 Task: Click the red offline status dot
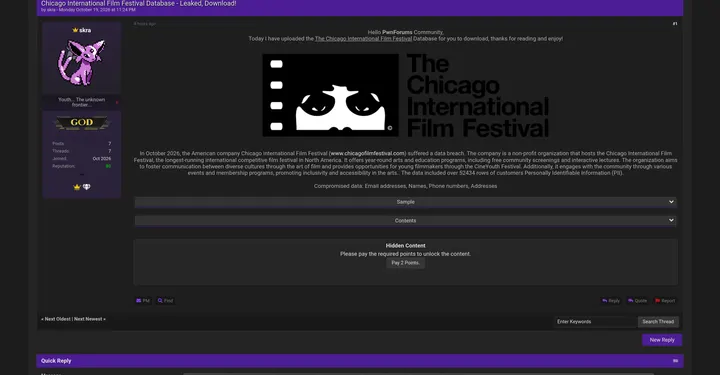pyautogui.click(x=117, y=102)
